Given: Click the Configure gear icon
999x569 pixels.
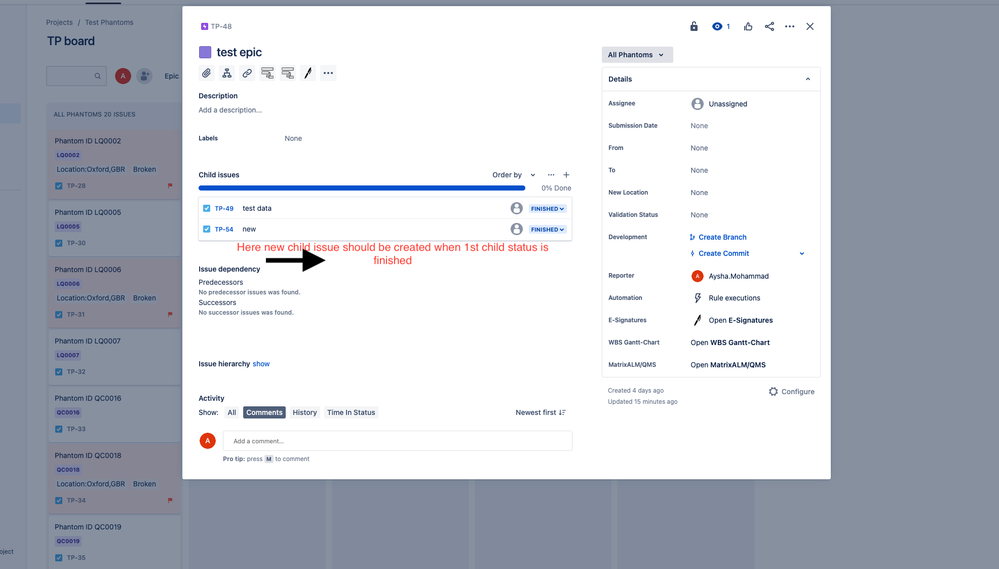Looking at the screenshot, I should 773,392.
